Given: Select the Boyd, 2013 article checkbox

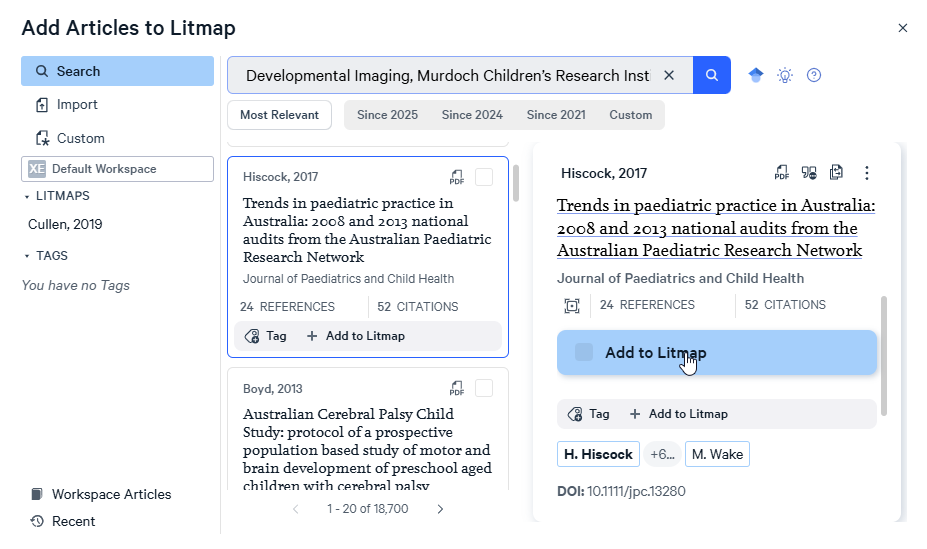Looking at the screenshot, I should click(x=484, y=388).
